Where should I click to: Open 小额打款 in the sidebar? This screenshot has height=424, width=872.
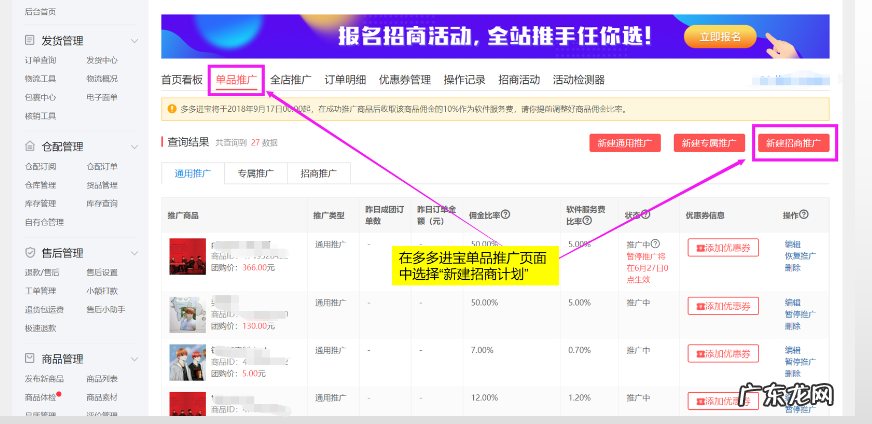tap(102, 290)
